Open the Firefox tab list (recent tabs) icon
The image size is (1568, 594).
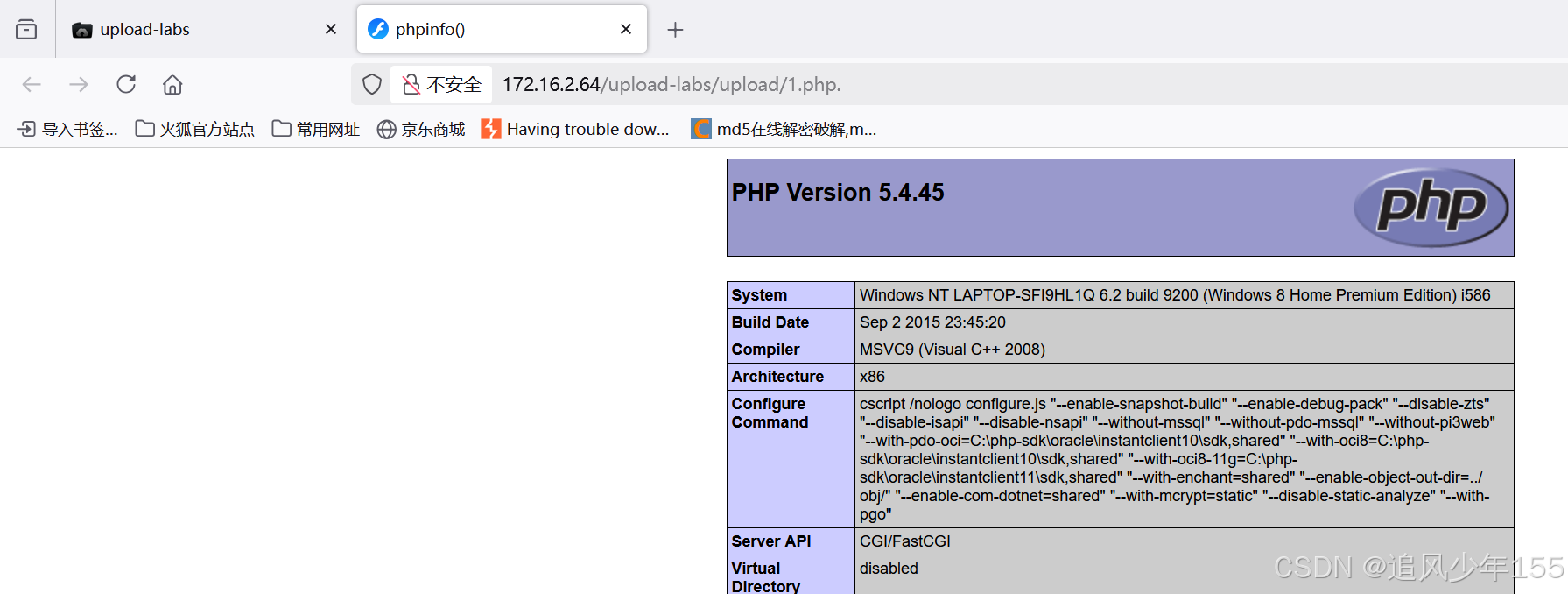tap(26, 29)
